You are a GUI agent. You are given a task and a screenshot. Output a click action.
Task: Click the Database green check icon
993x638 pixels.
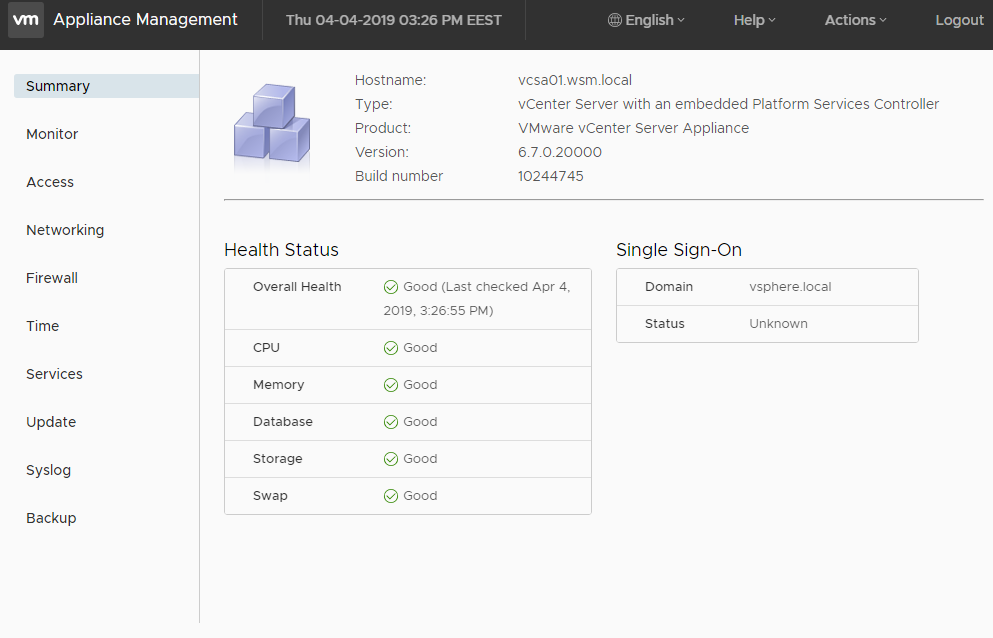(391, 422)
